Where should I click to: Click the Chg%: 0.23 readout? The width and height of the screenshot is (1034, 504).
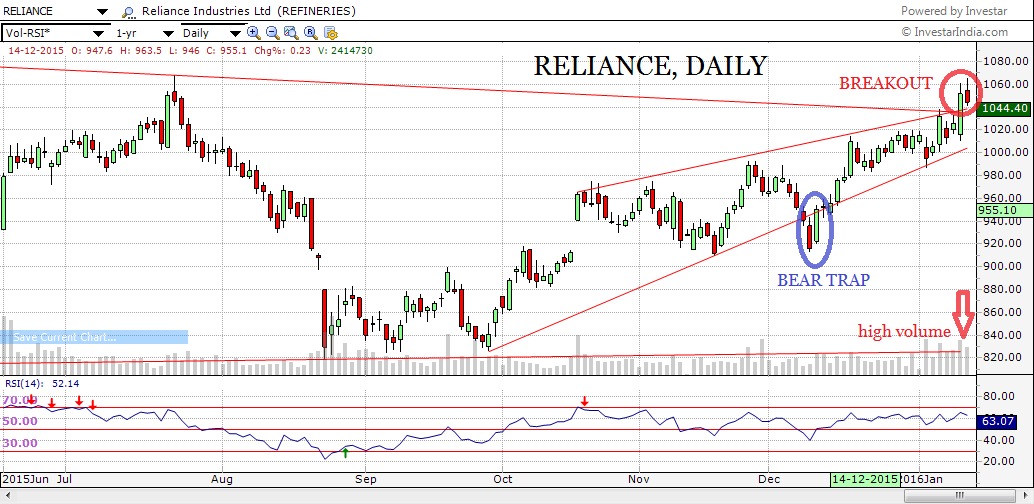pyautogui.click(x=282, y=50)
